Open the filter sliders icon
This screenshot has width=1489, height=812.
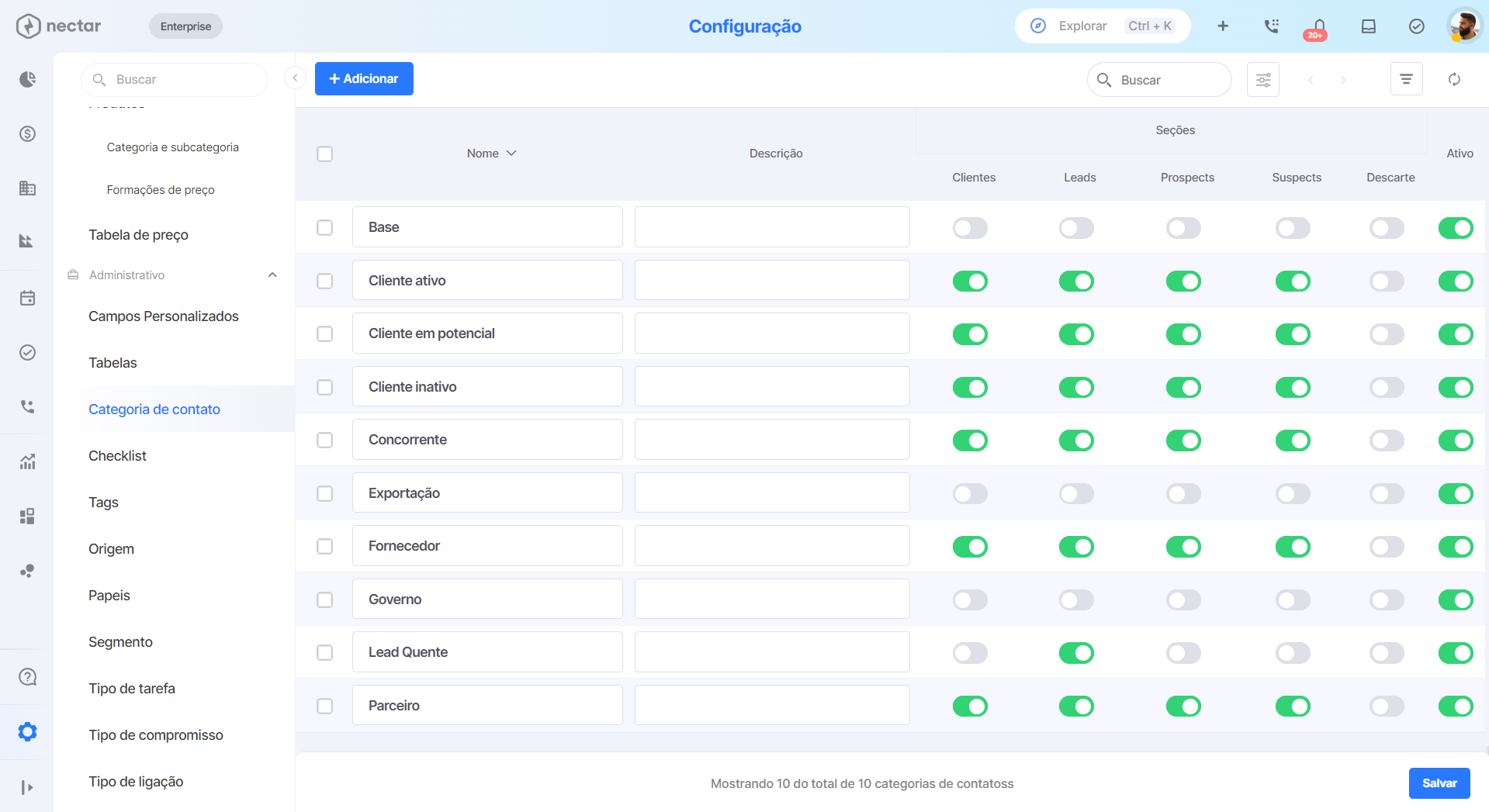(x=1263, y=80)
